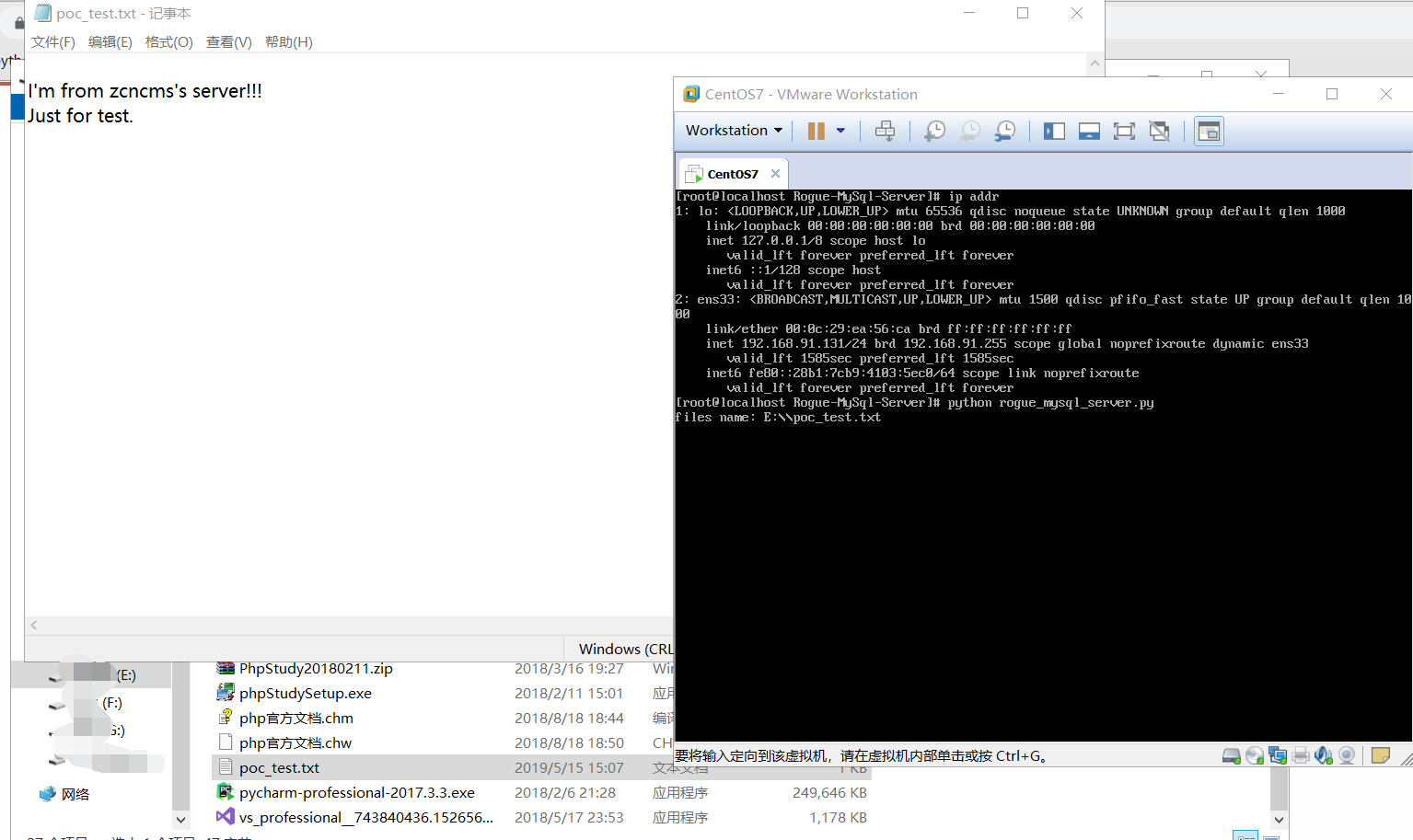
Task: Pause the virtual machine in VMware
Action: pyautogui.click(x=816, y=131)
